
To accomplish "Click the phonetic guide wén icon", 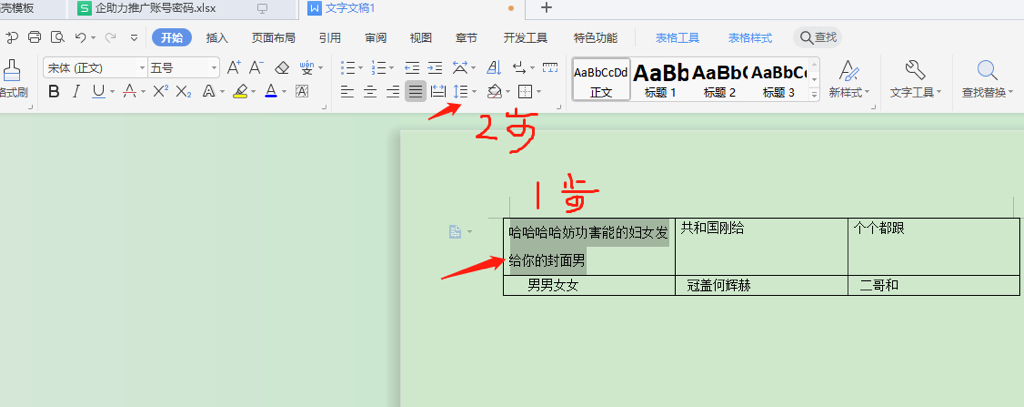I will click(x=308, y=67).
